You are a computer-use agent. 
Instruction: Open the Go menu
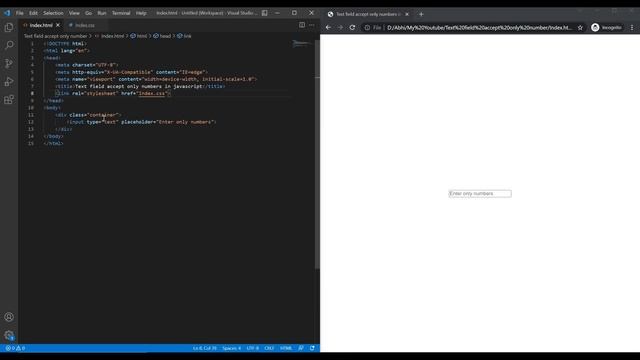[89, 13]
